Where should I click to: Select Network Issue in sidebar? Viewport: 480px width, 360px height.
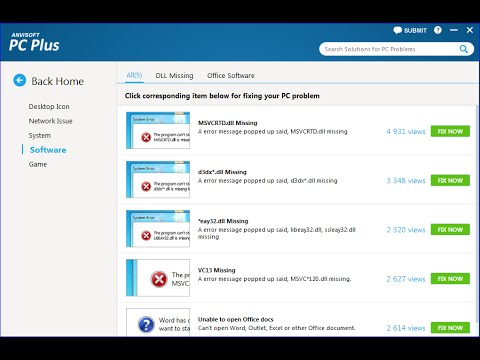point(50,121)
